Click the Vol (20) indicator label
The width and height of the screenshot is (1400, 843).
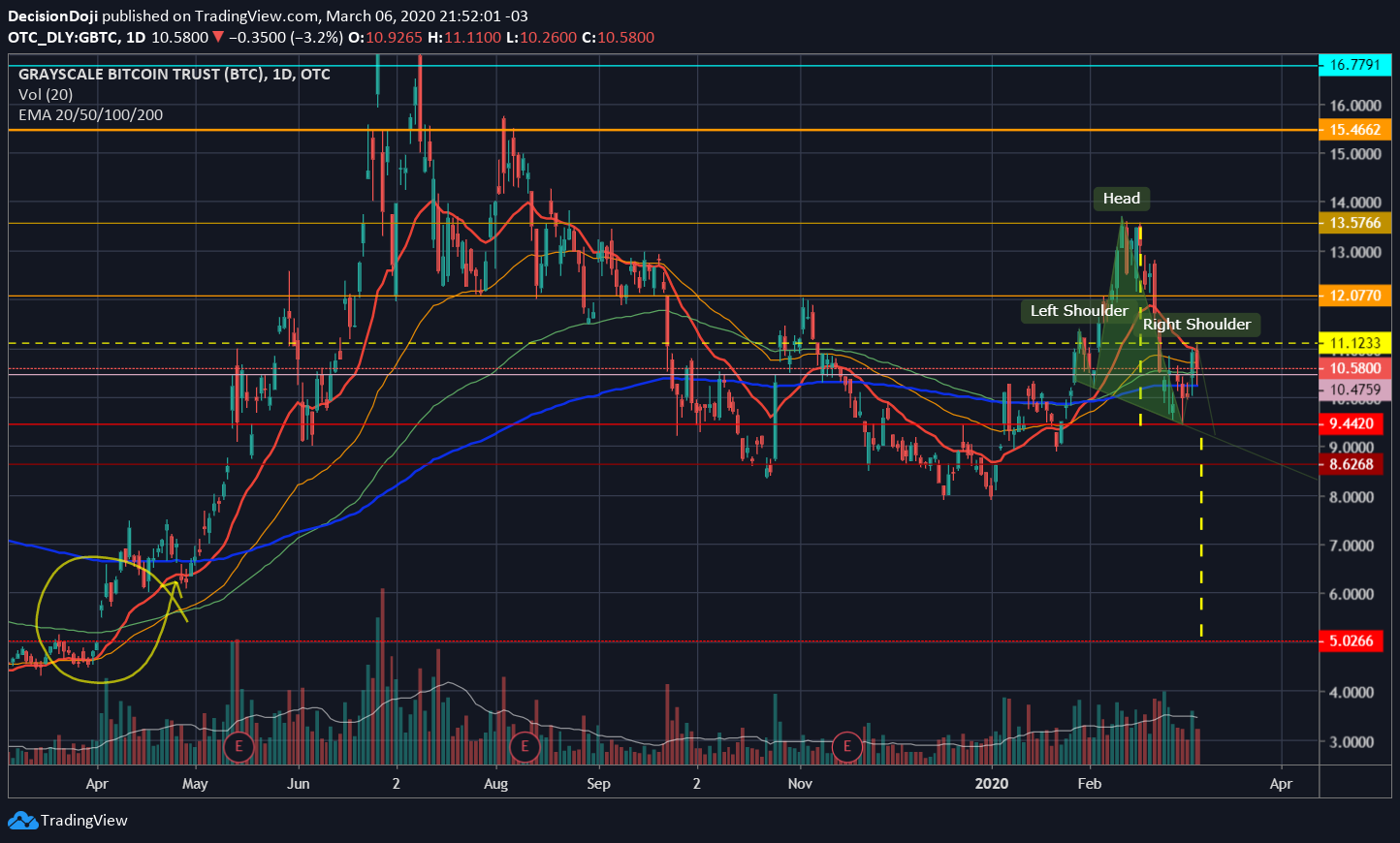coord(46,95)
